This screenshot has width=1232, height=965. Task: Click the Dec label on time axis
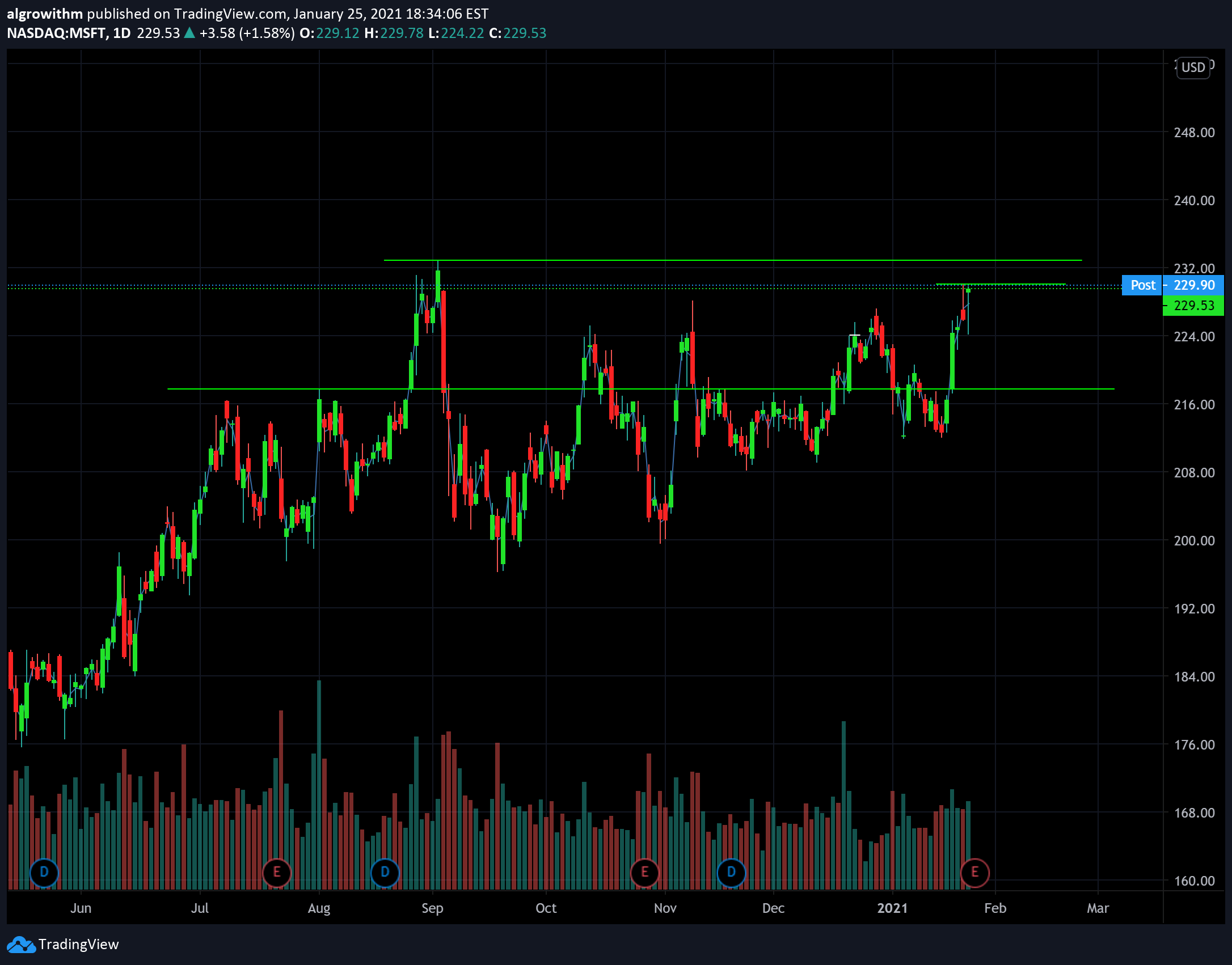coord(773,908)
